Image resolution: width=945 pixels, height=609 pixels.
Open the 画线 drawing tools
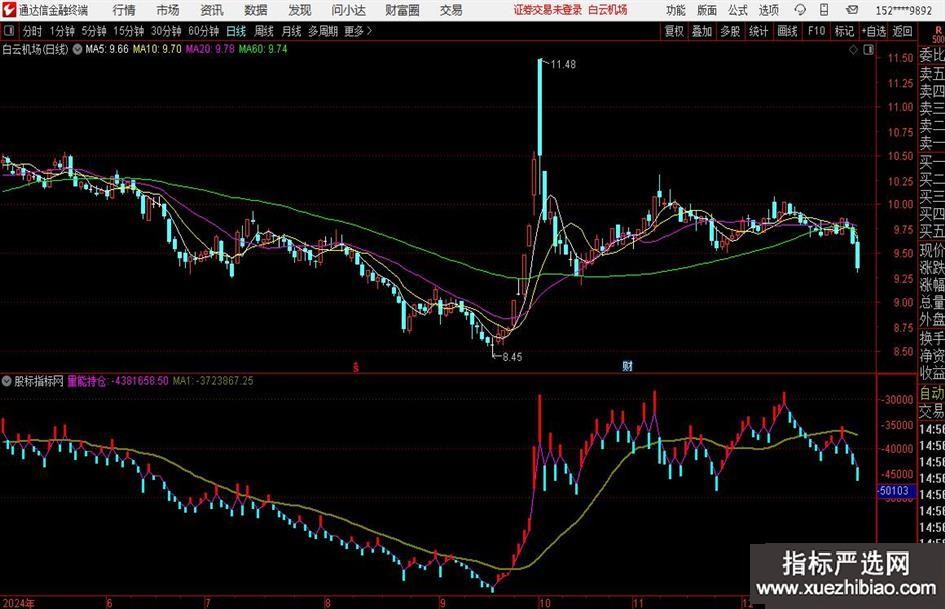coord(787,31)
